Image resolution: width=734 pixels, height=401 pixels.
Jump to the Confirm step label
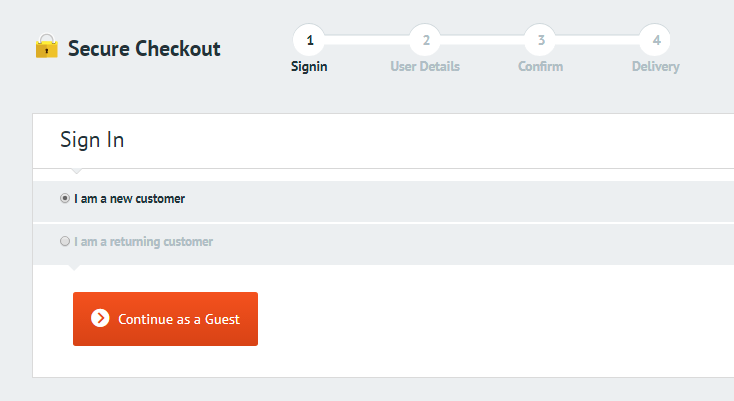[x=540, y=67]
